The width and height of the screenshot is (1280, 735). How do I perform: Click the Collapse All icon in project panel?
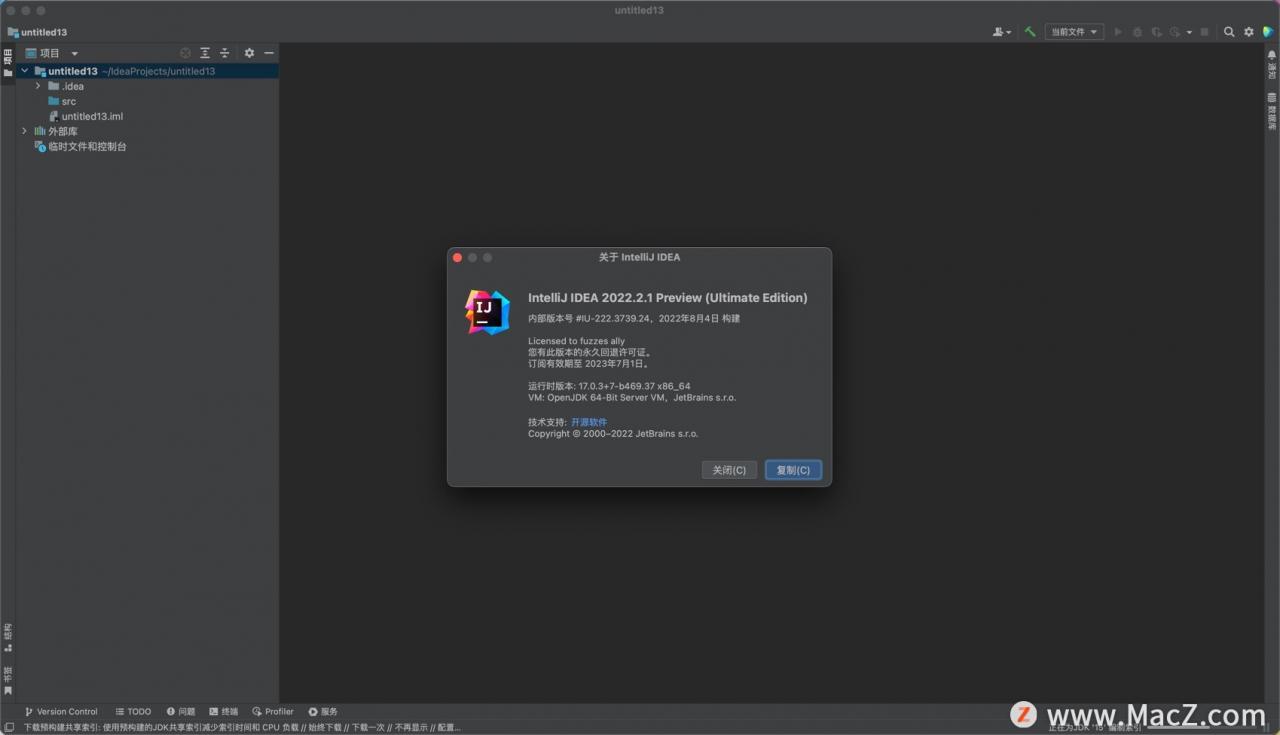225,53
